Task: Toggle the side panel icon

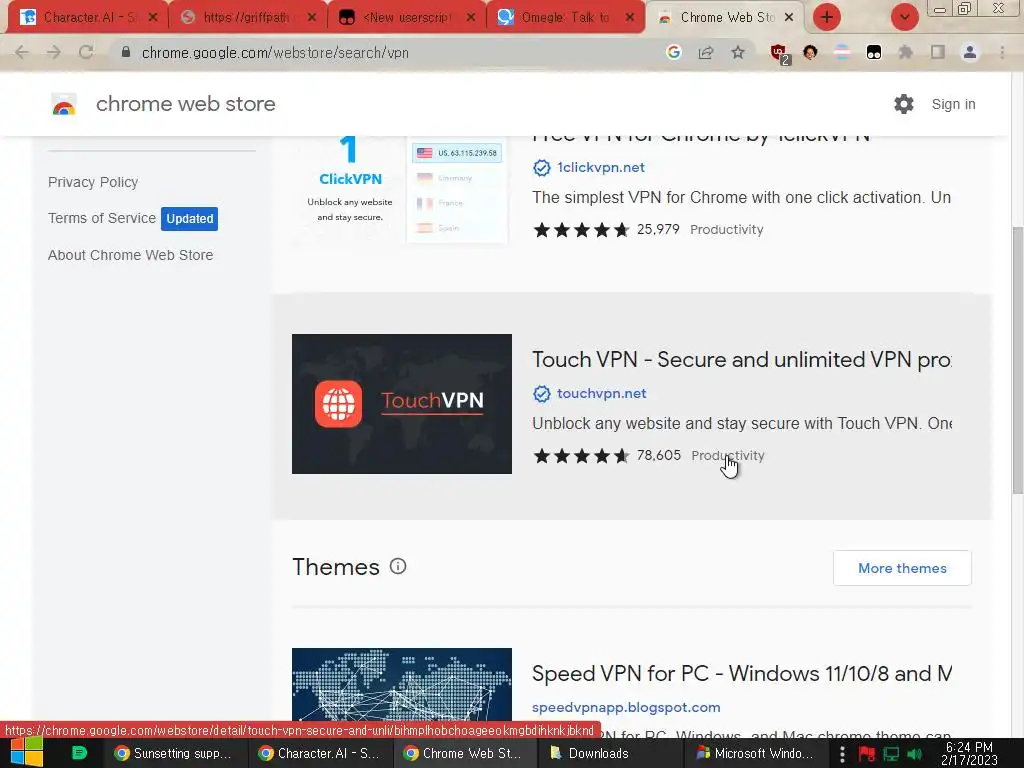Action: [x=938, y=52]
